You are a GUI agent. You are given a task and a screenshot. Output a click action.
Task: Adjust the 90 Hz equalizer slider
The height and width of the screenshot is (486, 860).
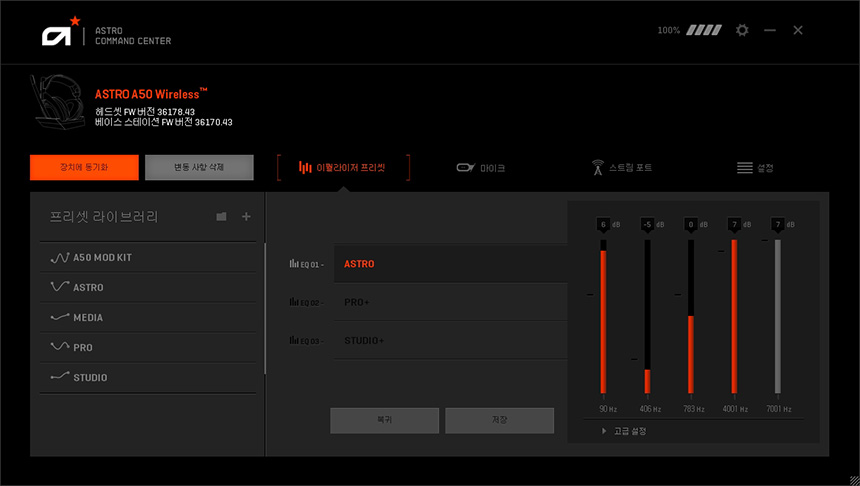click(x=603, y=317)
